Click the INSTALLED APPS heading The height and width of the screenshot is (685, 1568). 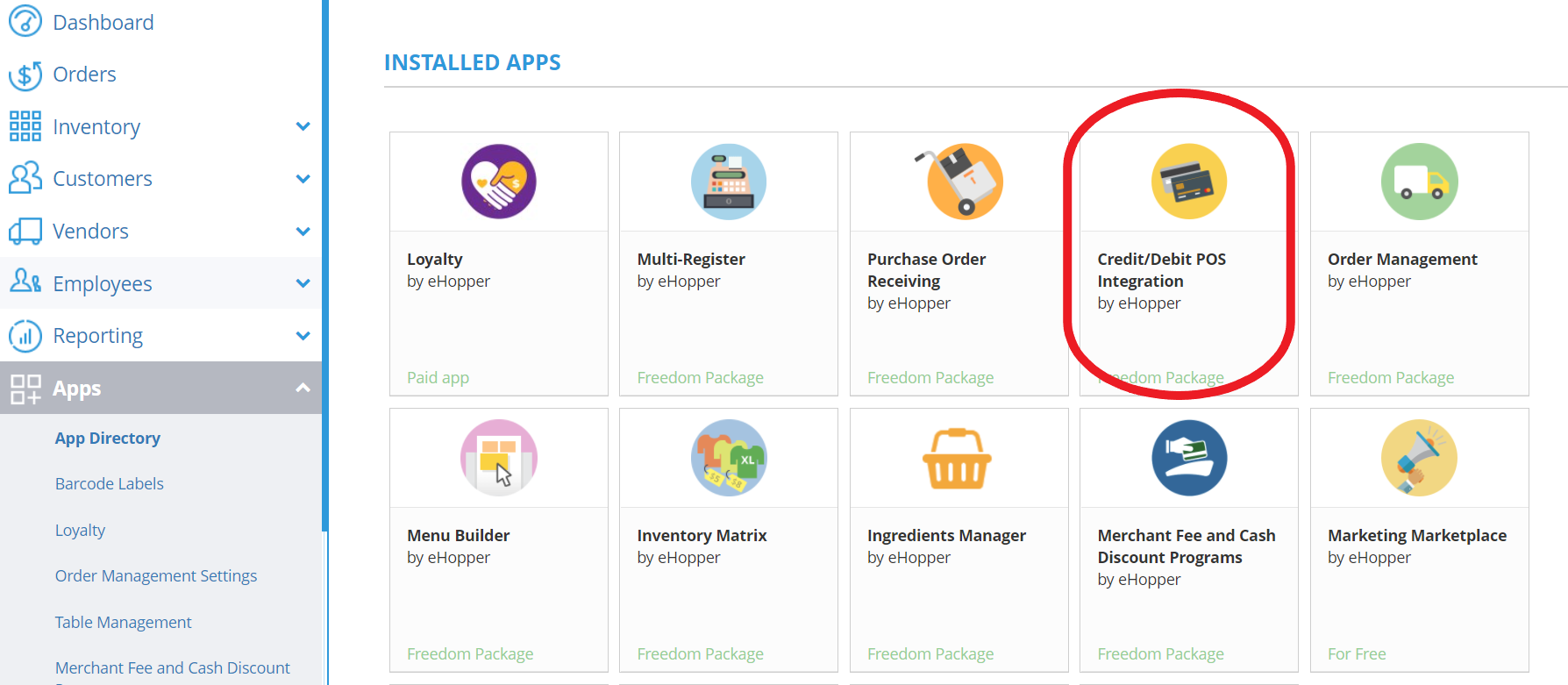(x=473, y=62)
